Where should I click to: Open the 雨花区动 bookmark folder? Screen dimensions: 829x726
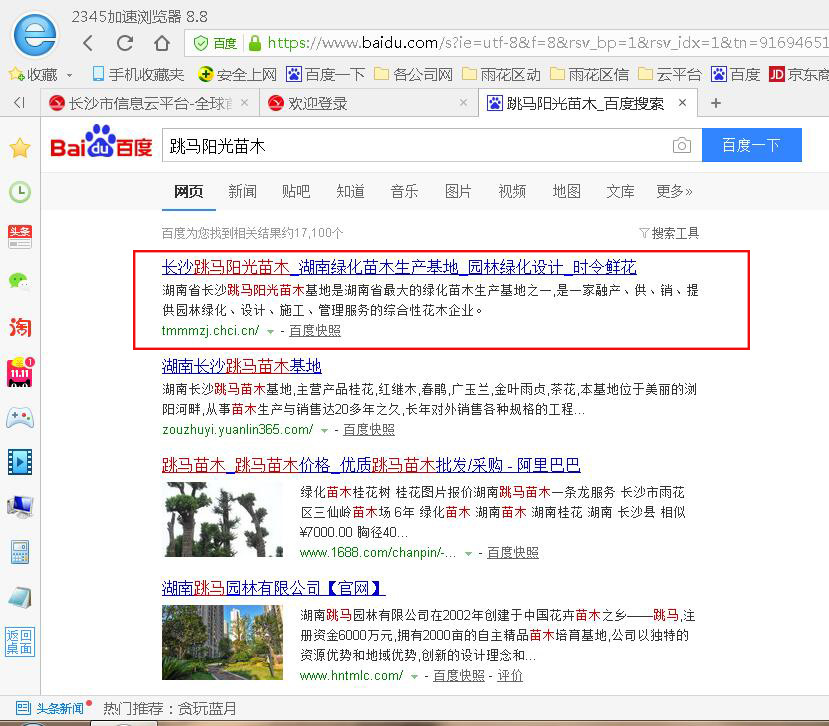(501, 75)
